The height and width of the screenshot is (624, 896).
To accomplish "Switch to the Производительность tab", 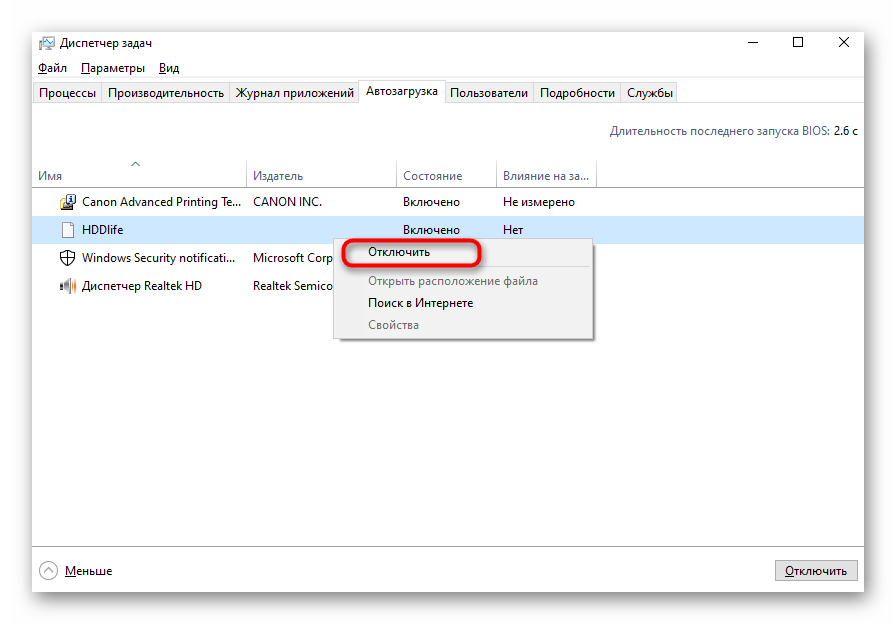I will (x=166, y=93).
